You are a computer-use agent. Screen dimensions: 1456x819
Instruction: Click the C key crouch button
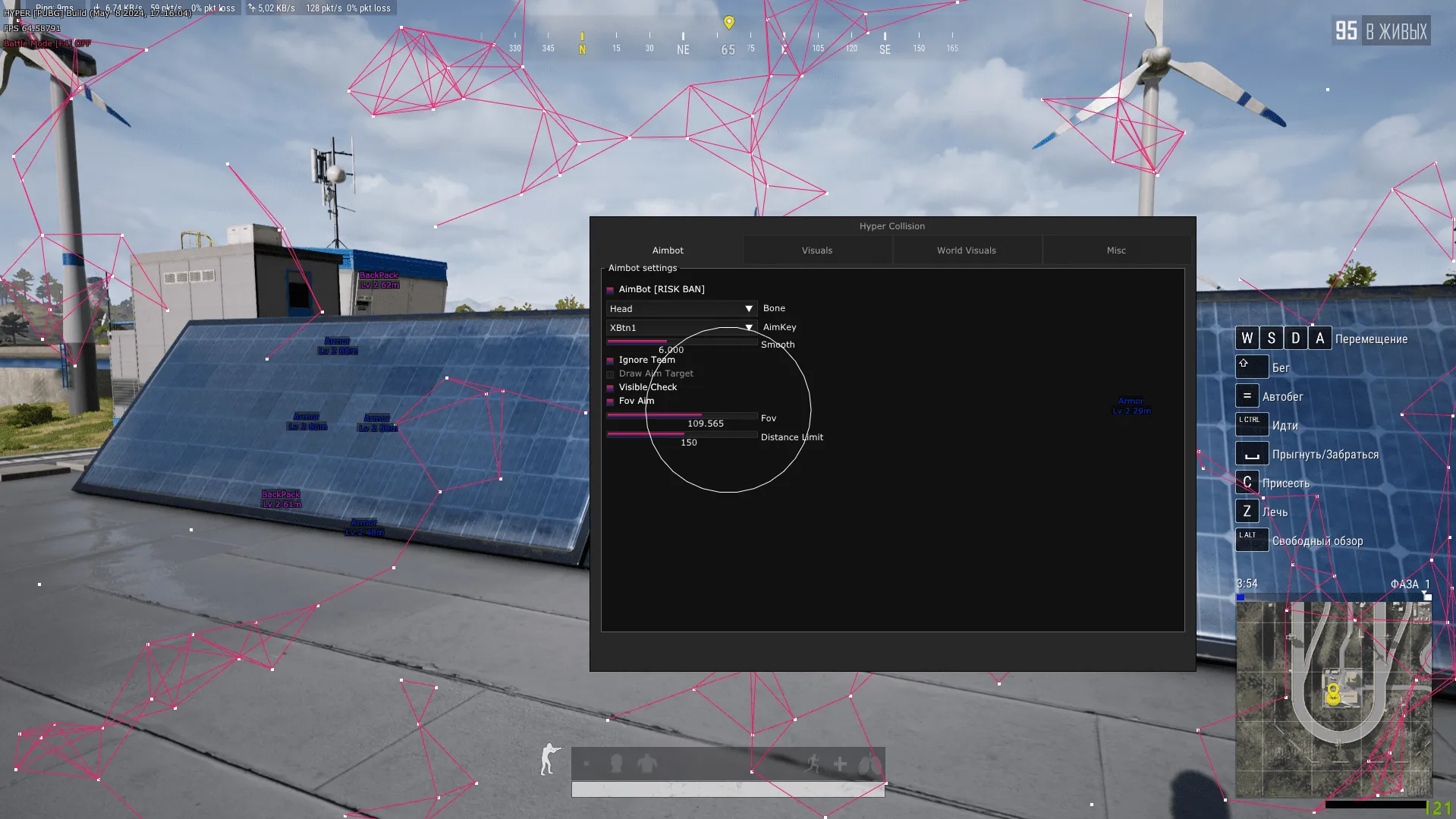point(1247,483)
